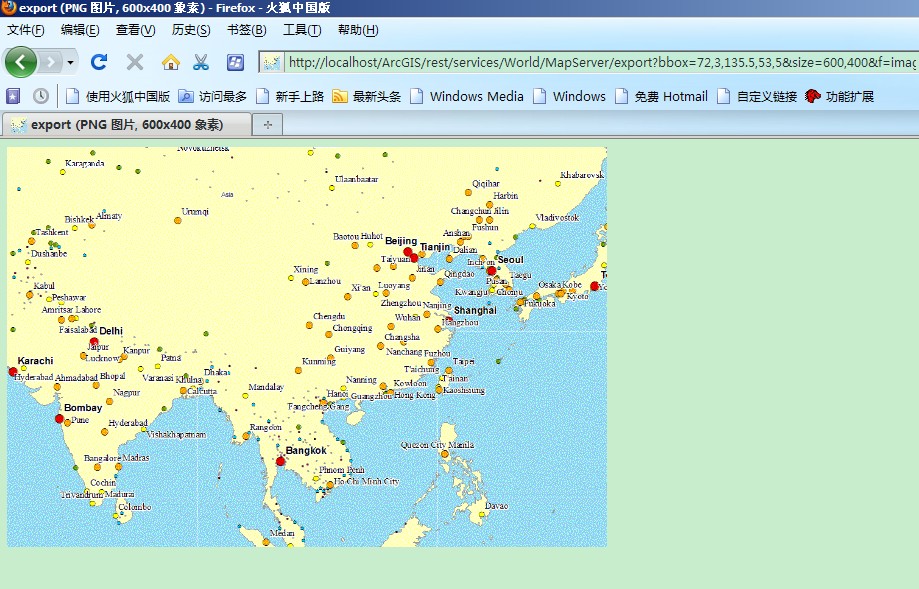Open the 书签 (Bookmarks) menu
The image size is (919, 589).
(245, 30)
